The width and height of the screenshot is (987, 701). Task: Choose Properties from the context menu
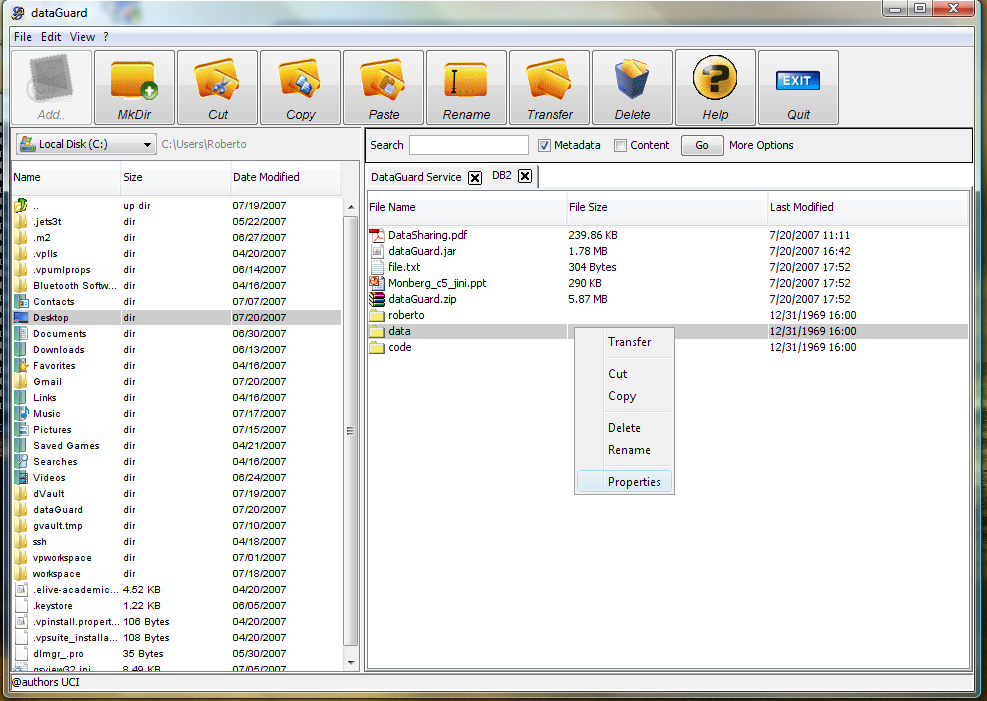[634, 482]
